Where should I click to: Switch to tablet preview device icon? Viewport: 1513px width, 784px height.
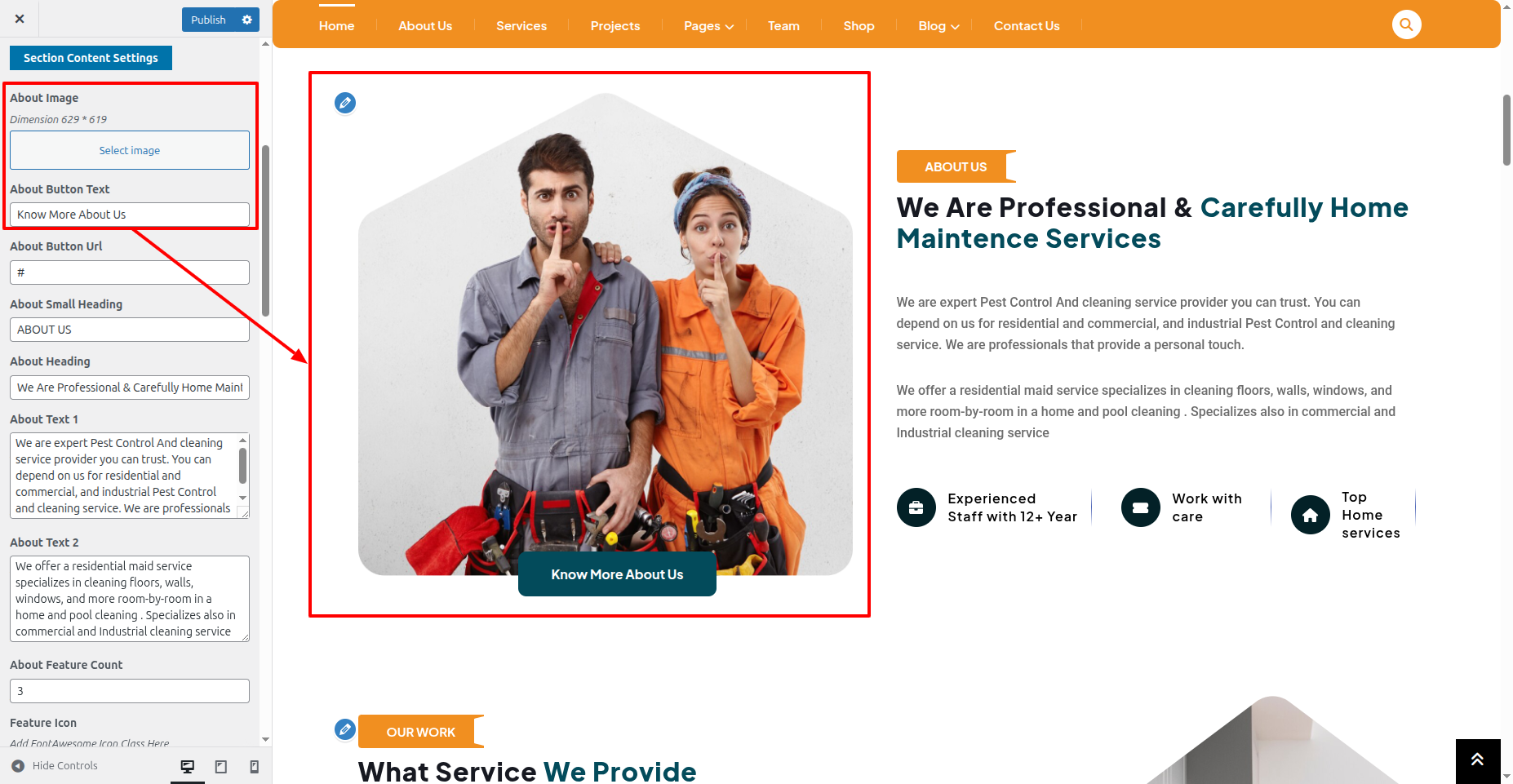tap(221, 766)
